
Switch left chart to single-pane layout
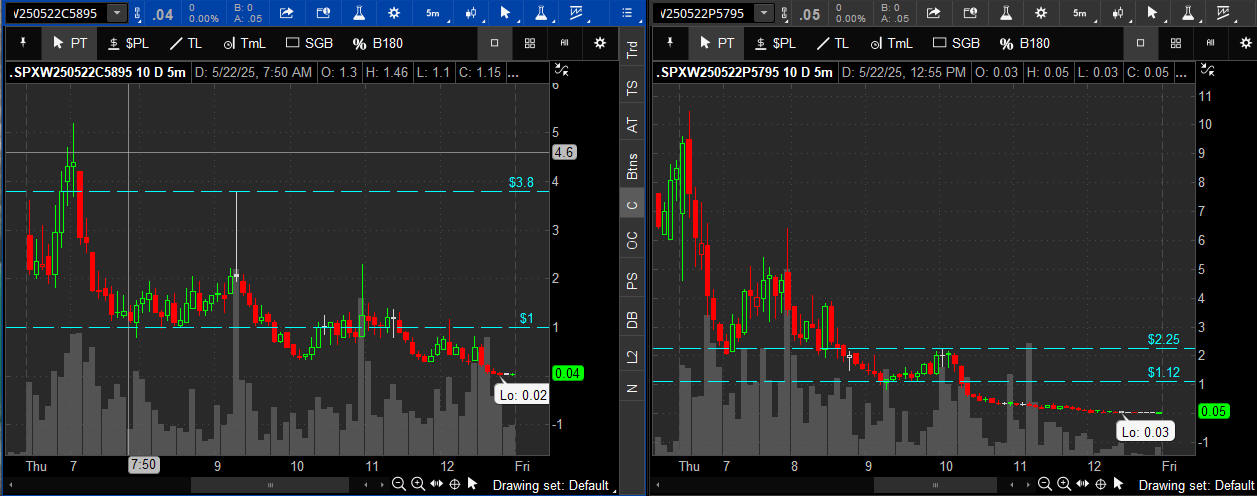point(494,43)
